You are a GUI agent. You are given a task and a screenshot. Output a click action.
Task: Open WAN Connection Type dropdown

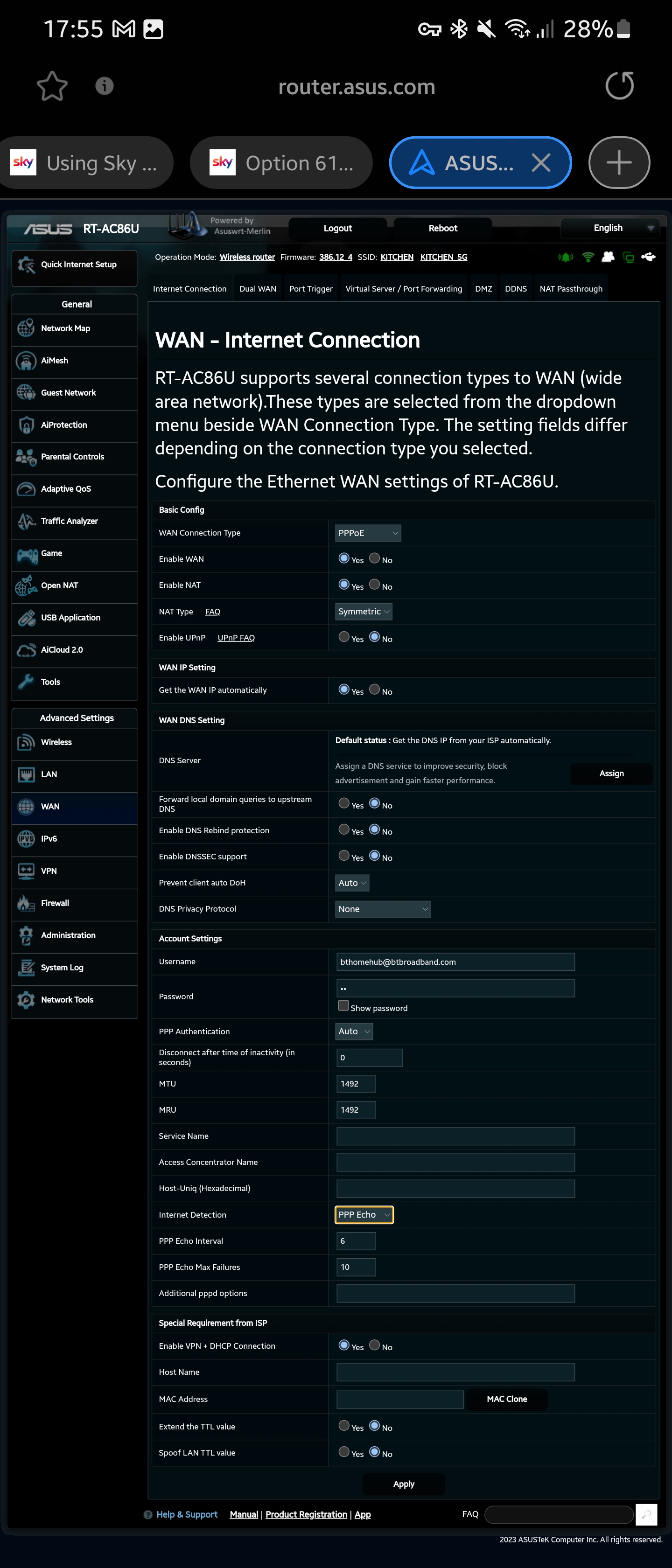point(368,533)
